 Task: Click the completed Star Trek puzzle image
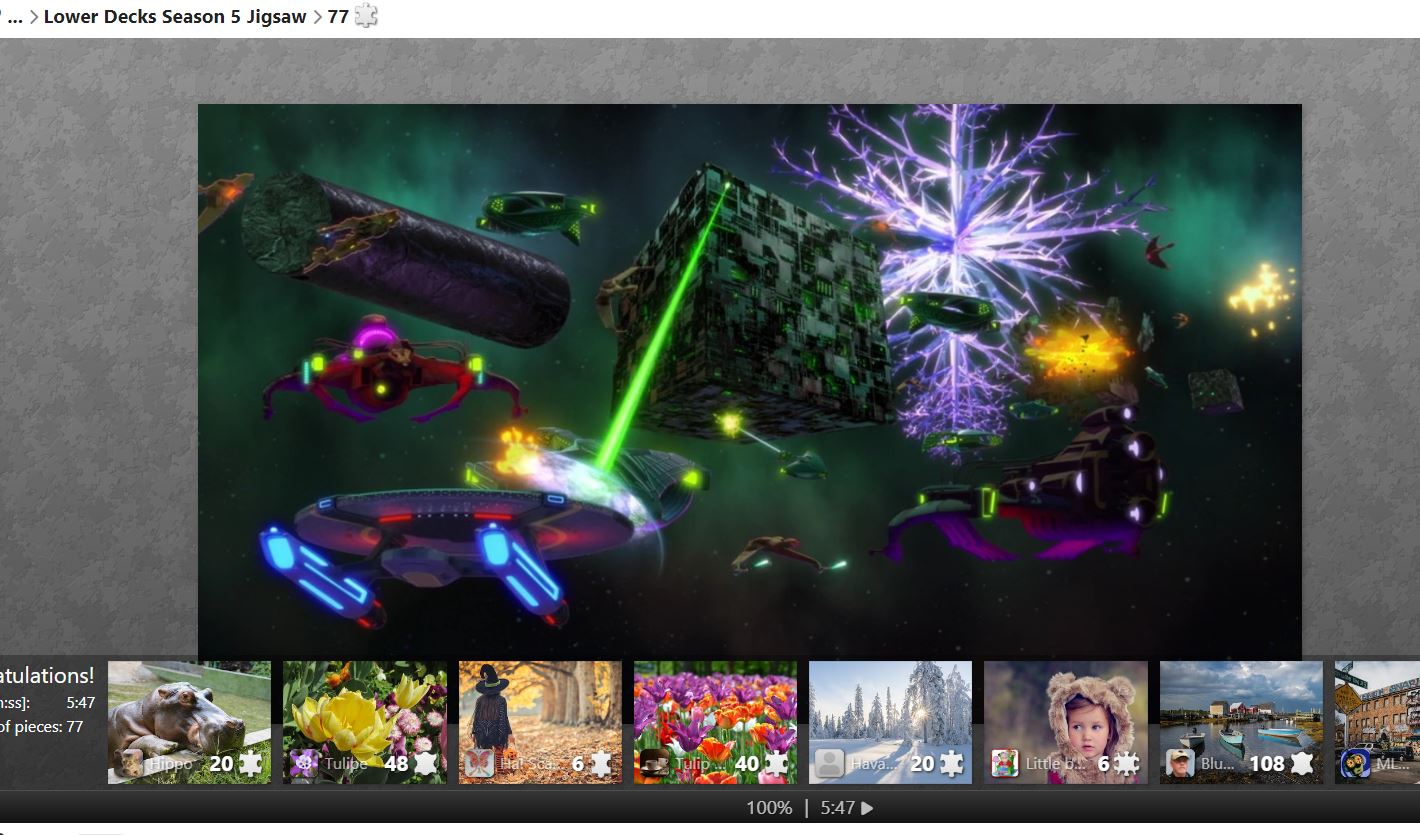point(750,380)
